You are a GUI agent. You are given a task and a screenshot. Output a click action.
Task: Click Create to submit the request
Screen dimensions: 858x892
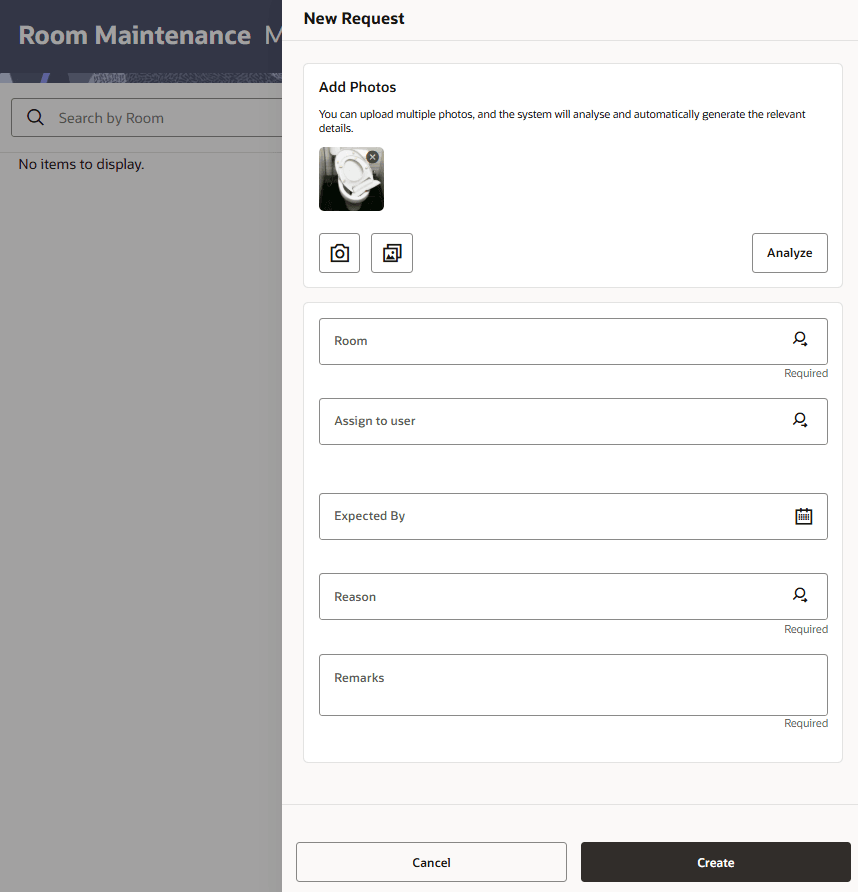pyautogui.click(x=716, y=862)
